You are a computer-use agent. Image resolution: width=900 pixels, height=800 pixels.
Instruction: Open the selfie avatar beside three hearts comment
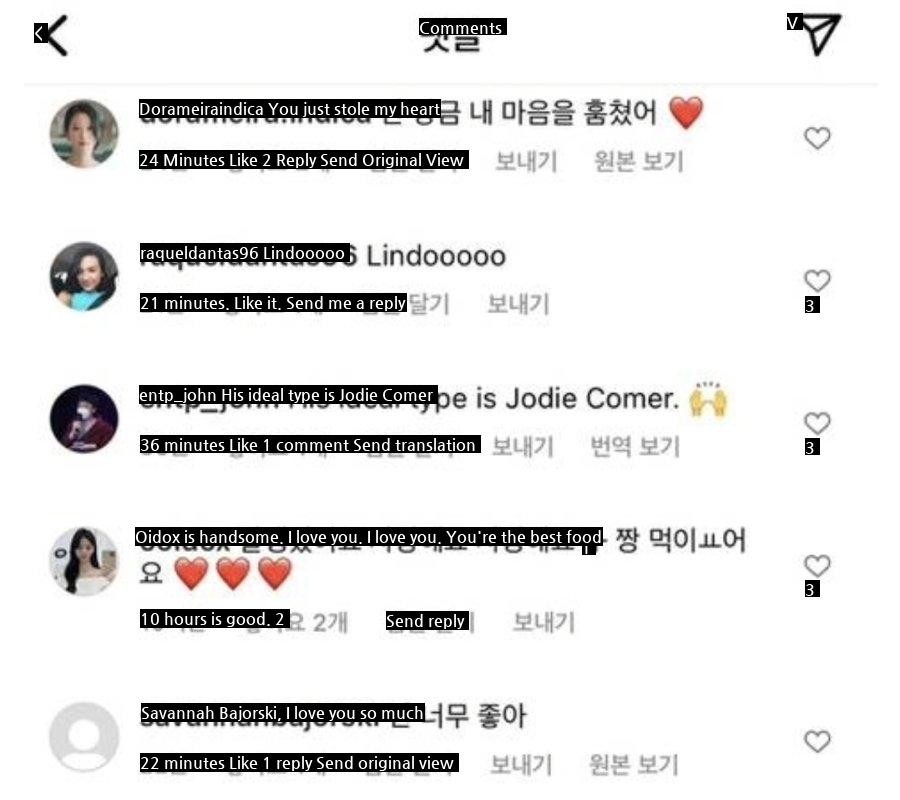84,561
